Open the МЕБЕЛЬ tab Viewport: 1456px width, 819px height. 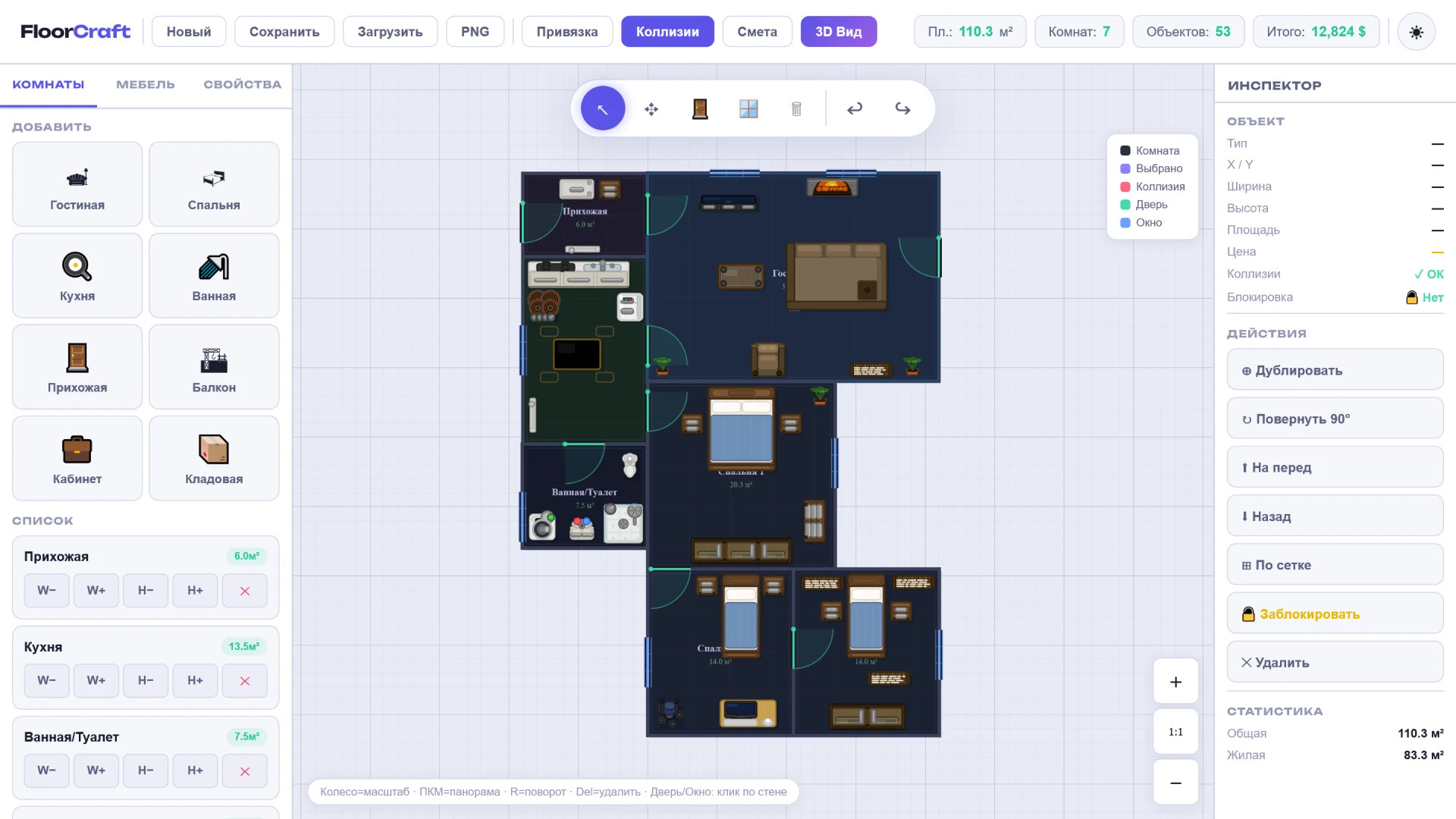pos(145,84)
